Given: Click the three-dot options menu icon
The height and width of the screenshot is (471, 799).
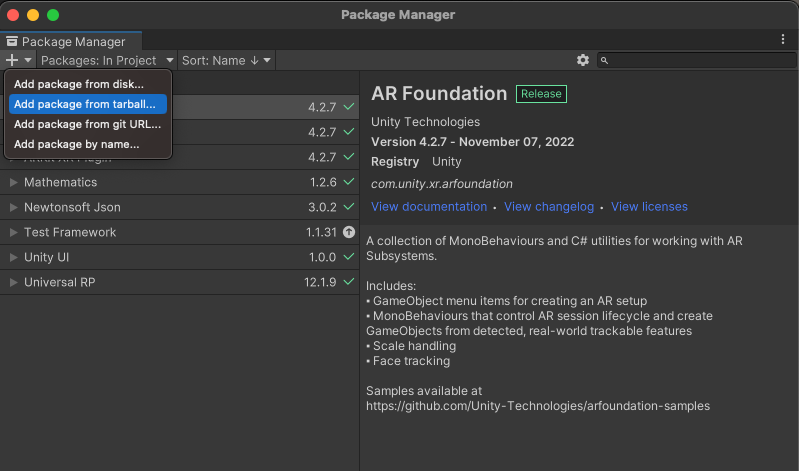Looking at the screenshot, I should pos(783,40).
